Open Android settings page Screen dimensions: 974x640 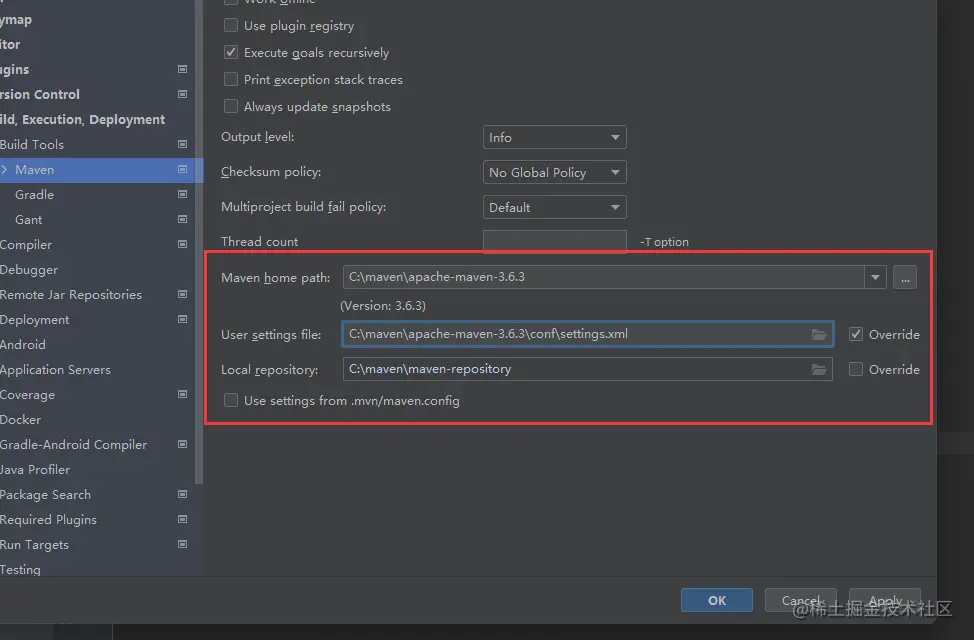pos(23,344)
